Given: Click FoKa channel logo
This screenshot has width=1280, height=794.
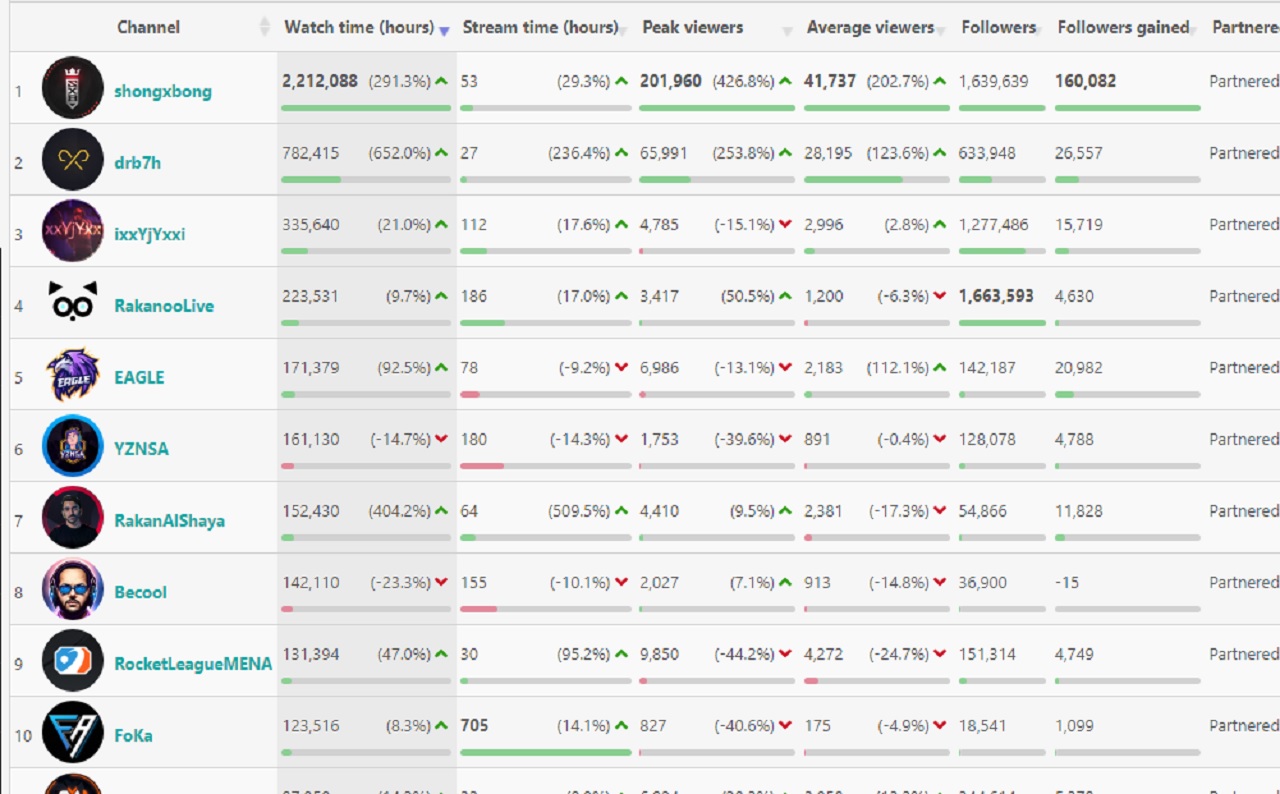Looking at the screenshot, I should click(73, 732).
